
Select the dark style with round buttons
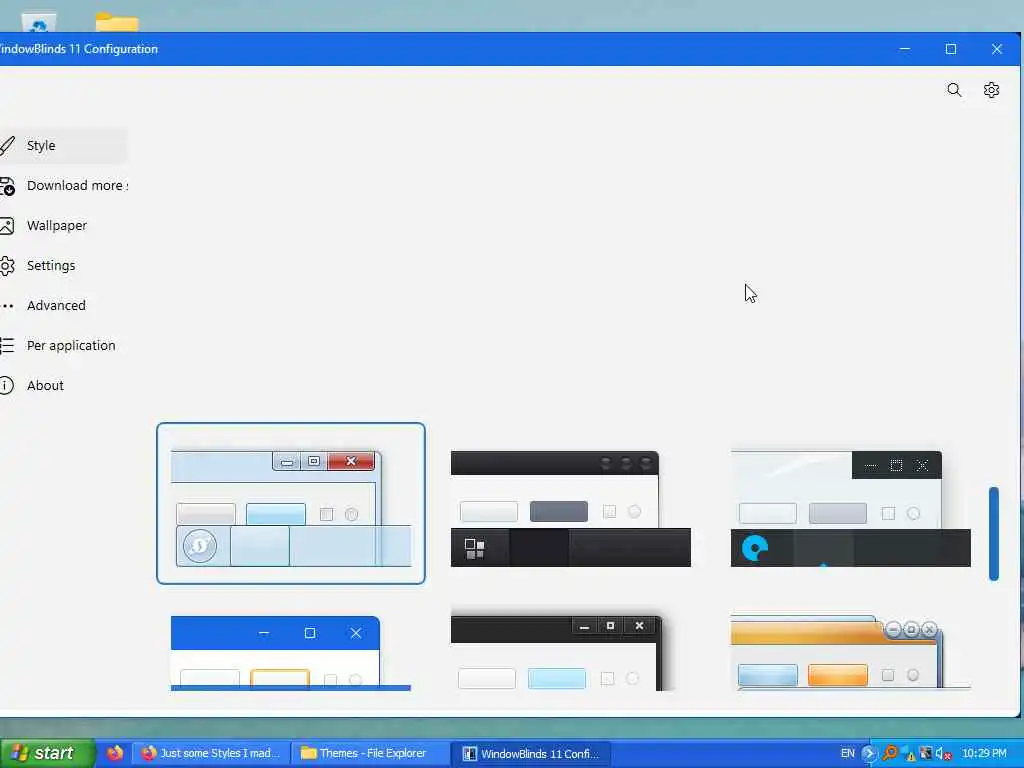(570, 509)
